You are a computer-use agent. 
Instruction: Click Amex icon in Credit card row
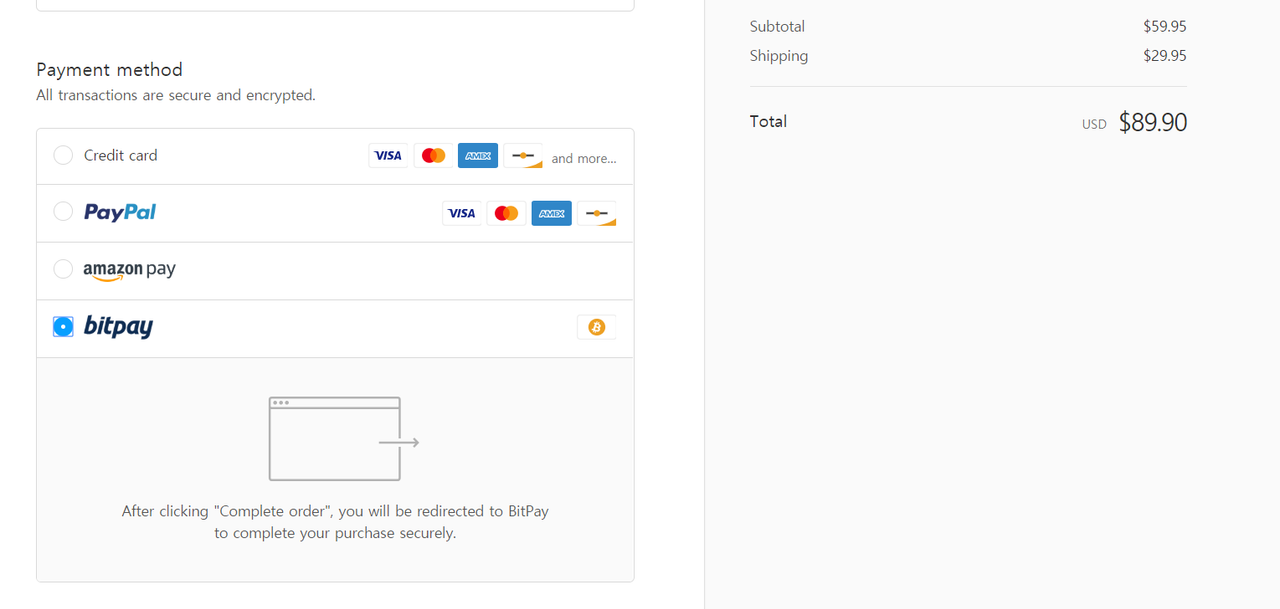click(478, 156)
